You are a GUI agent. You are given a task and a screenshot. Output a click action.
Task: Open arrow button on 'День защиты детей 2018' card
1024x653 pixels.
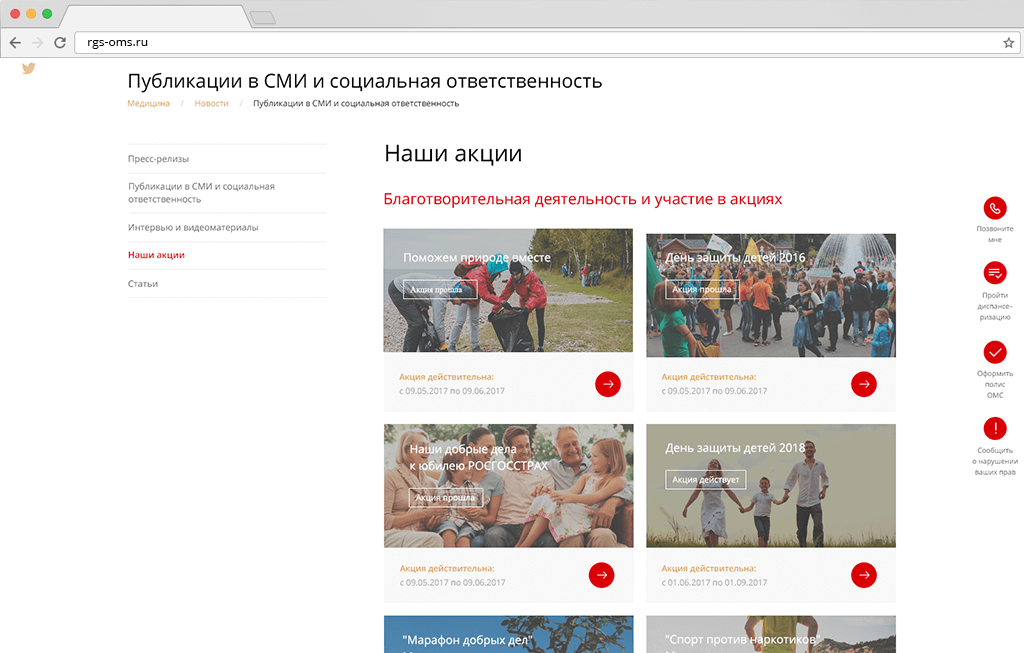pos(863,575)
